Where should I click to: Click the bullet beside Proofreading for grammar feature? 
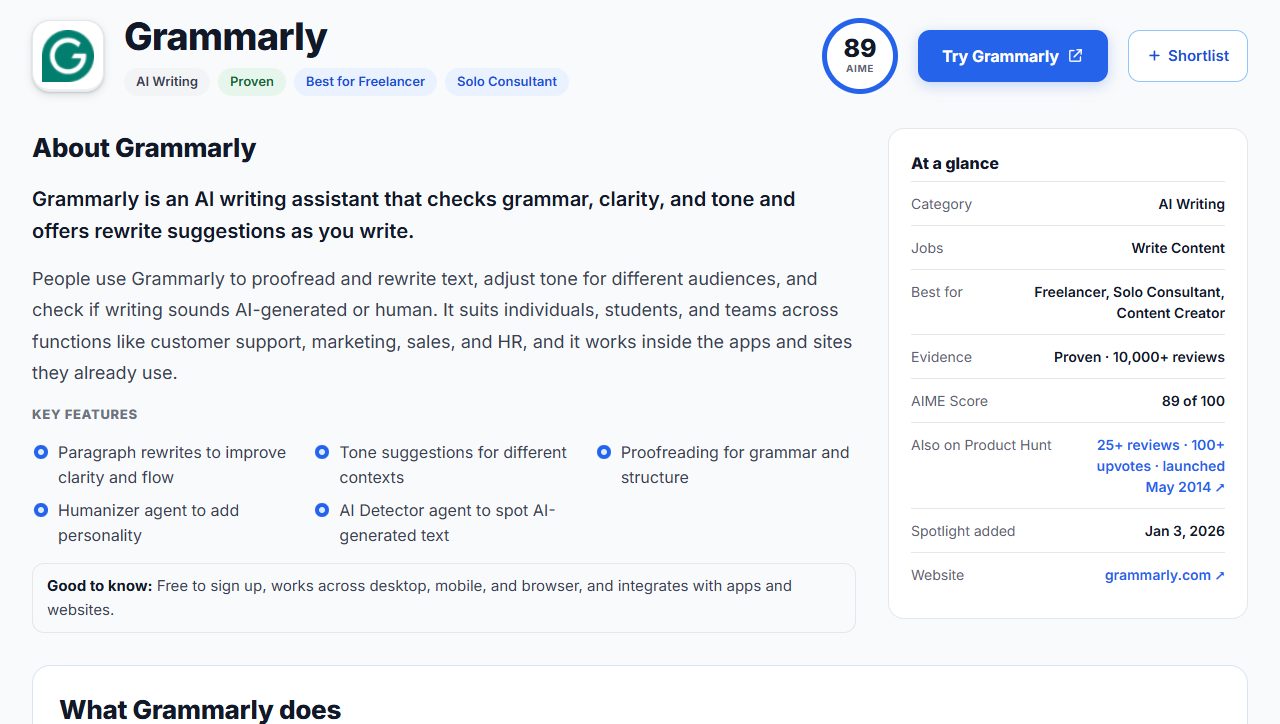point(604,452)
